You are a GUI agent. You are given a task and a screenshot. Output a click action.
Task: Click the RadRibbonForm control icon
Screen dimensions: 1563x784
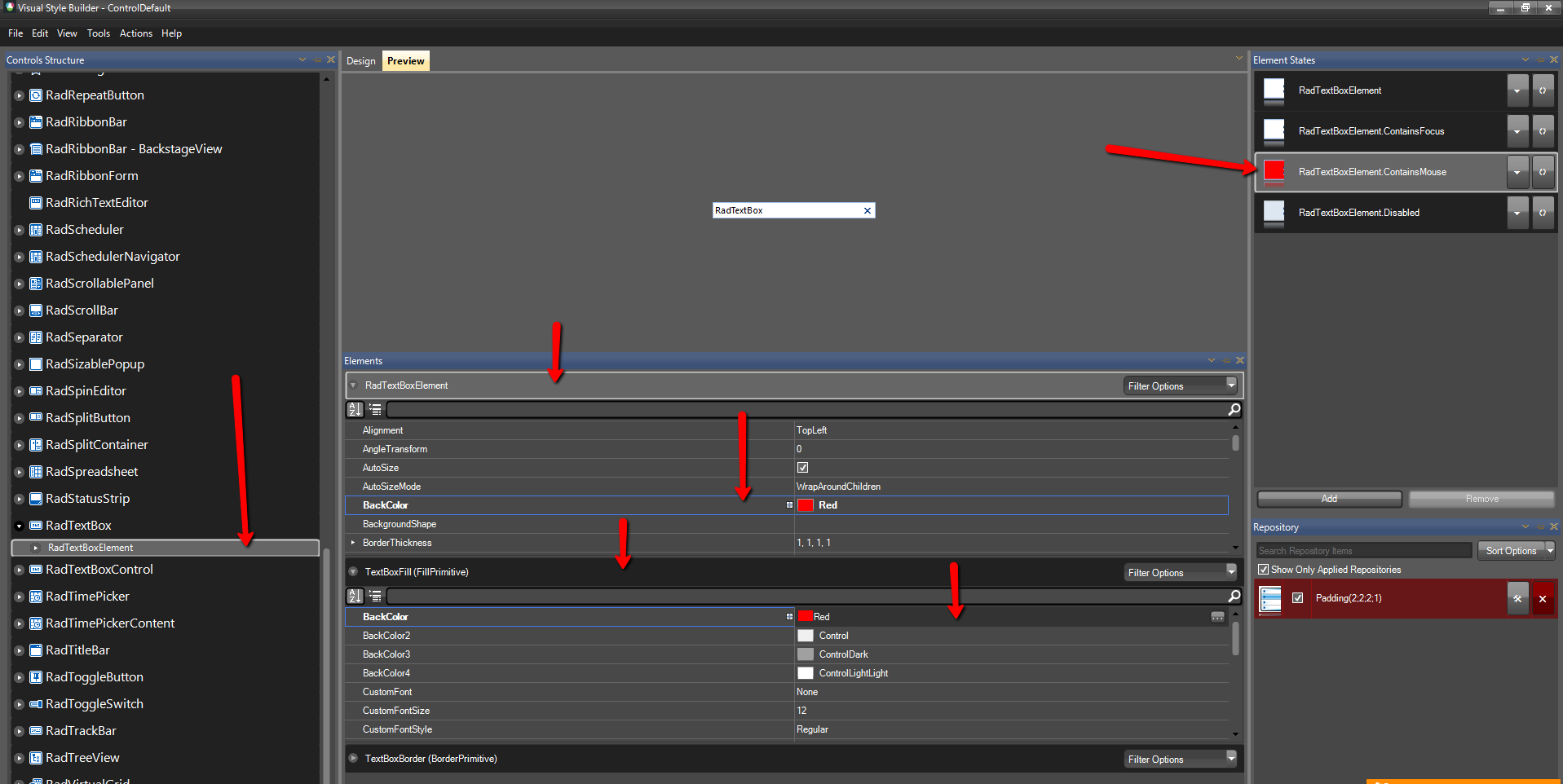pos(36,176)
